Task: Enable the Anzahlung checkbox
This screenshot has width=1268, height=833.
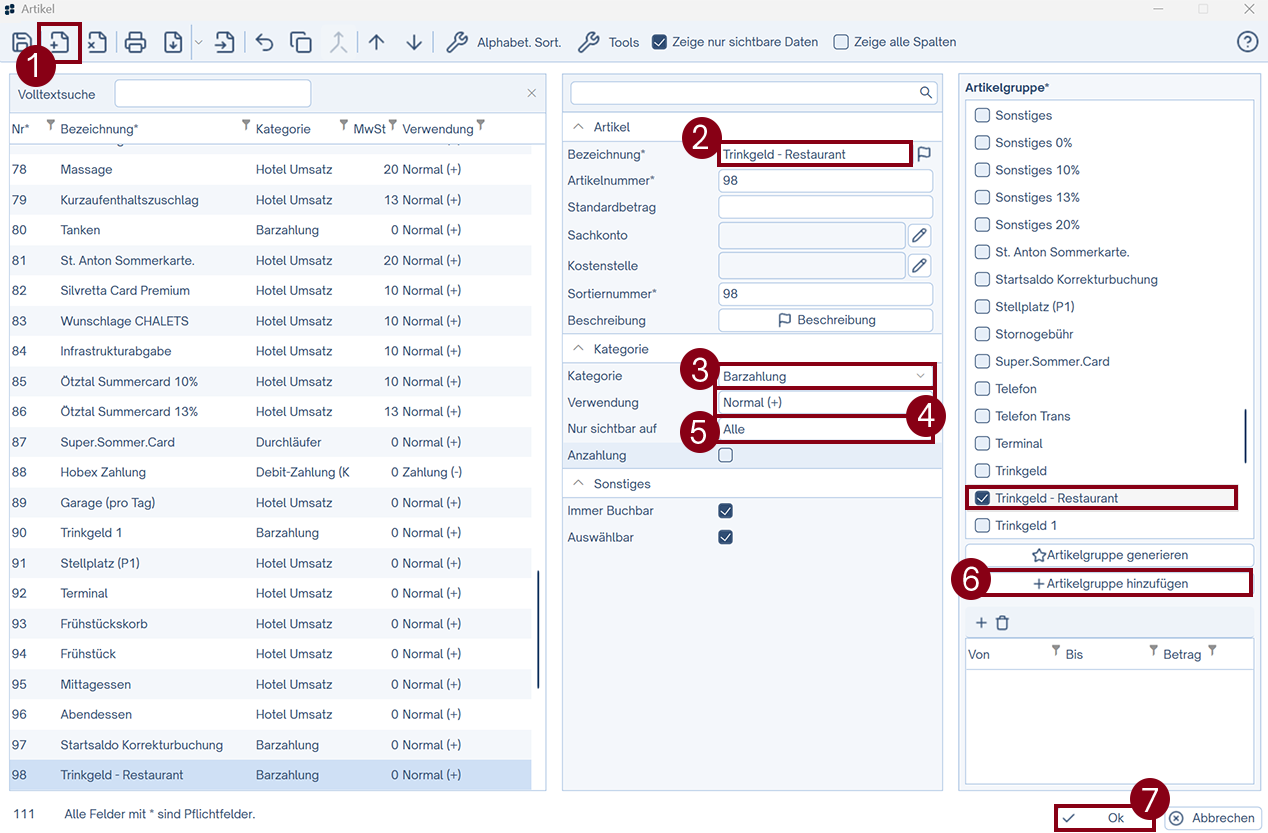Action: [726, 455]
